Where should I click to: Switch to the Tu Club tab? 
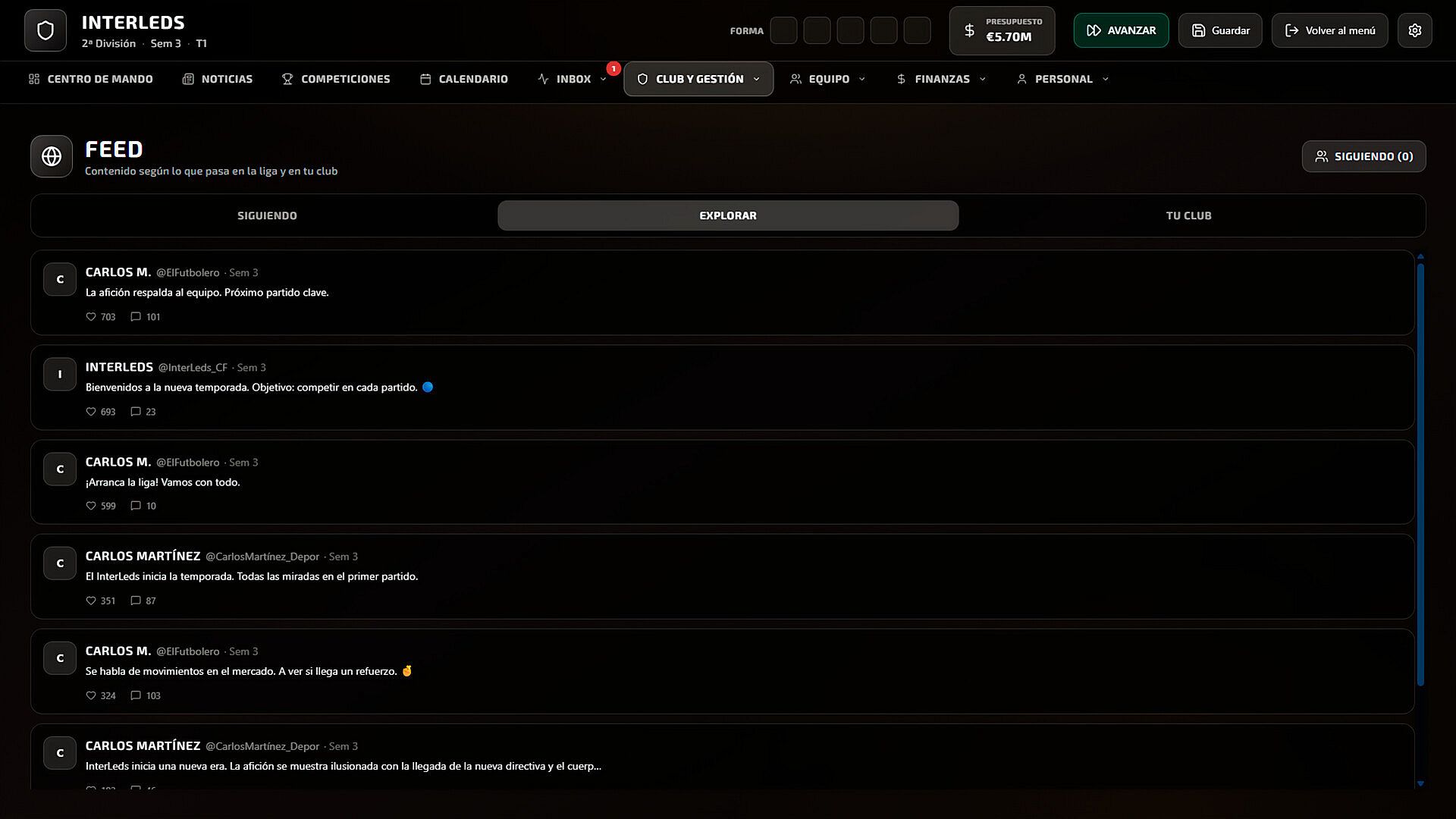(1188, 215)
